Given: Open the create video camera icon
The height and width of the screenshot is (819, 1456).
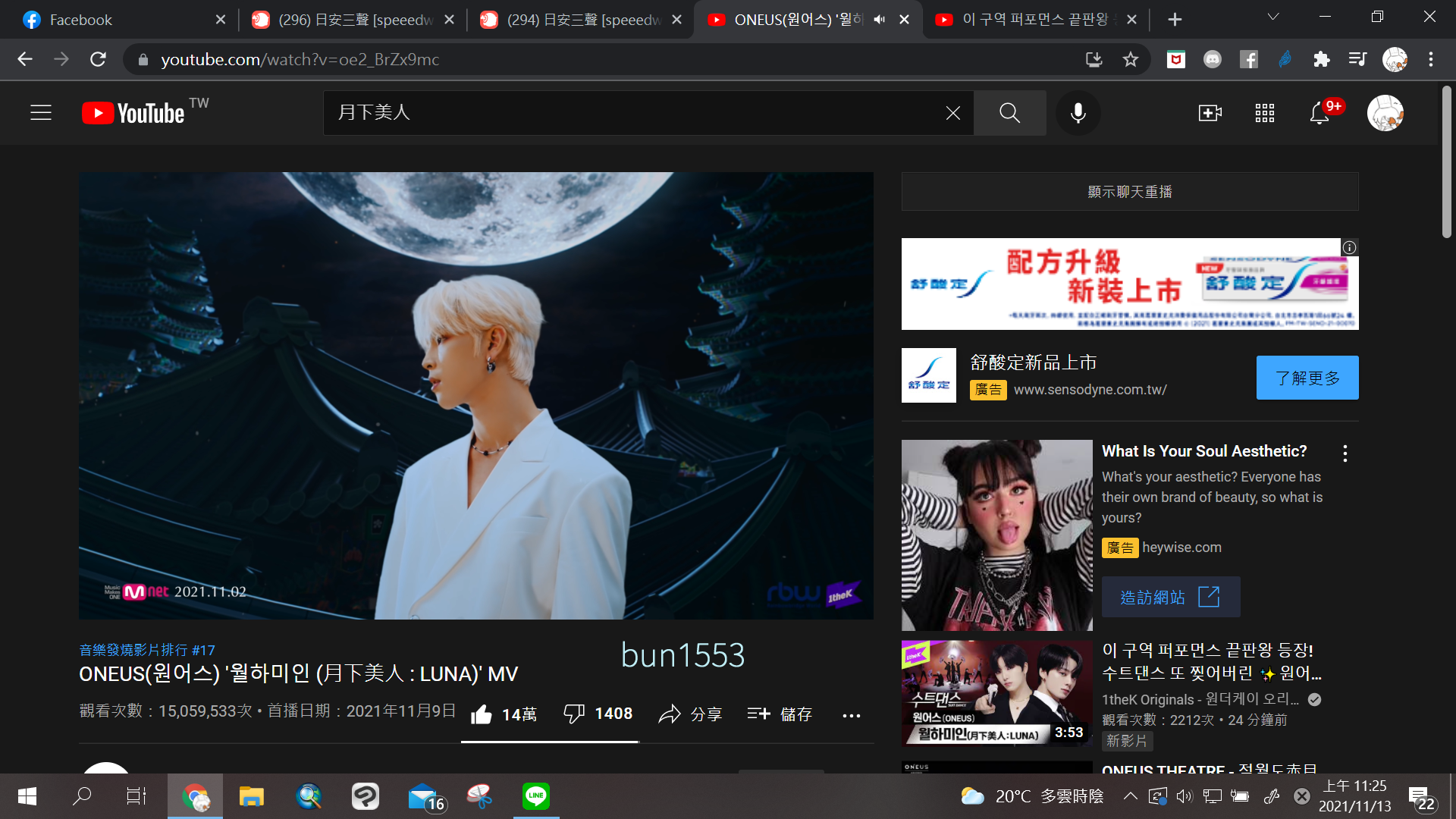Looking at the screenshot, I should 1210,113.
